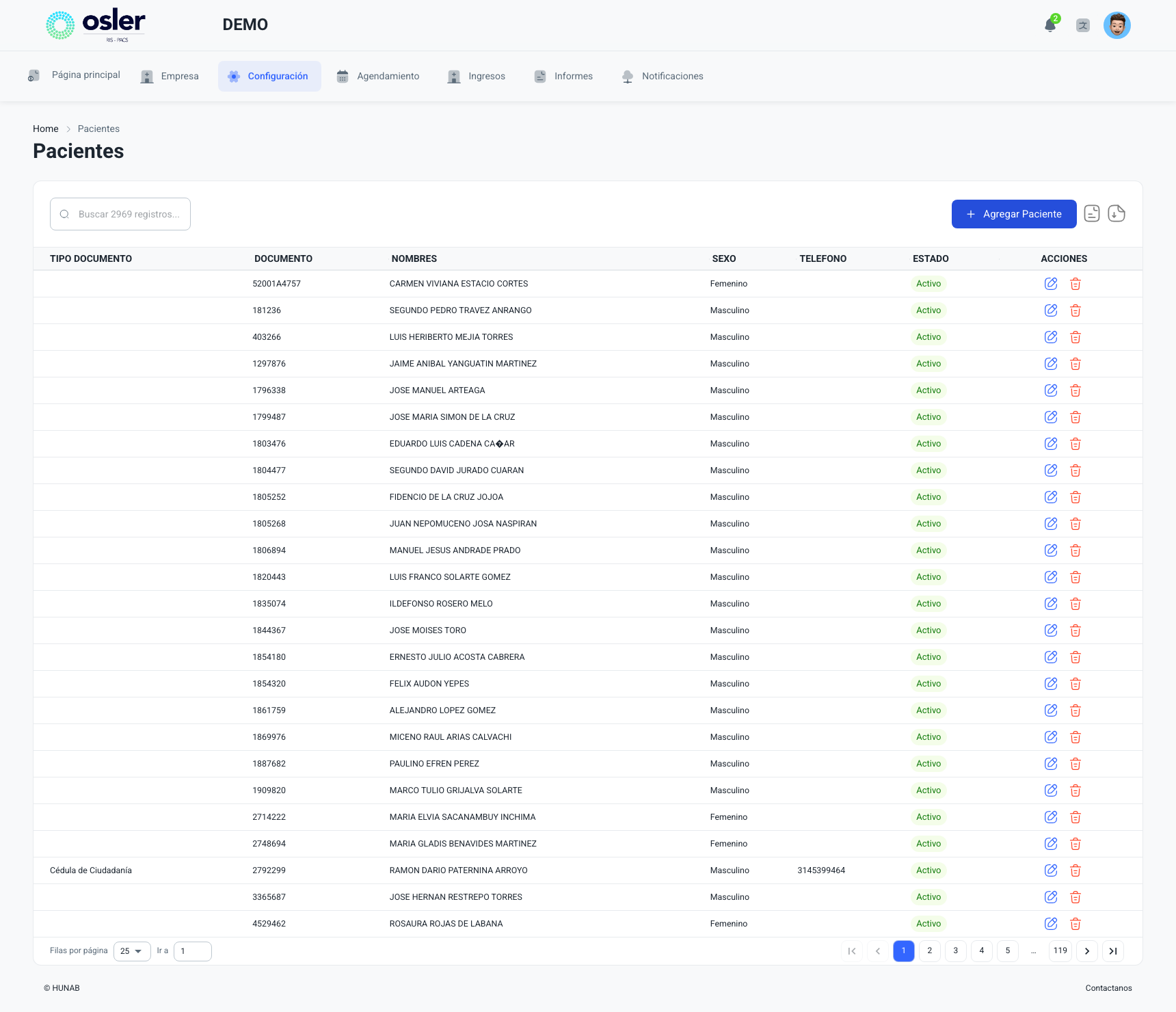Go to page 119
Screen dimensions: 1176x1012
[x=1060, y=951]
